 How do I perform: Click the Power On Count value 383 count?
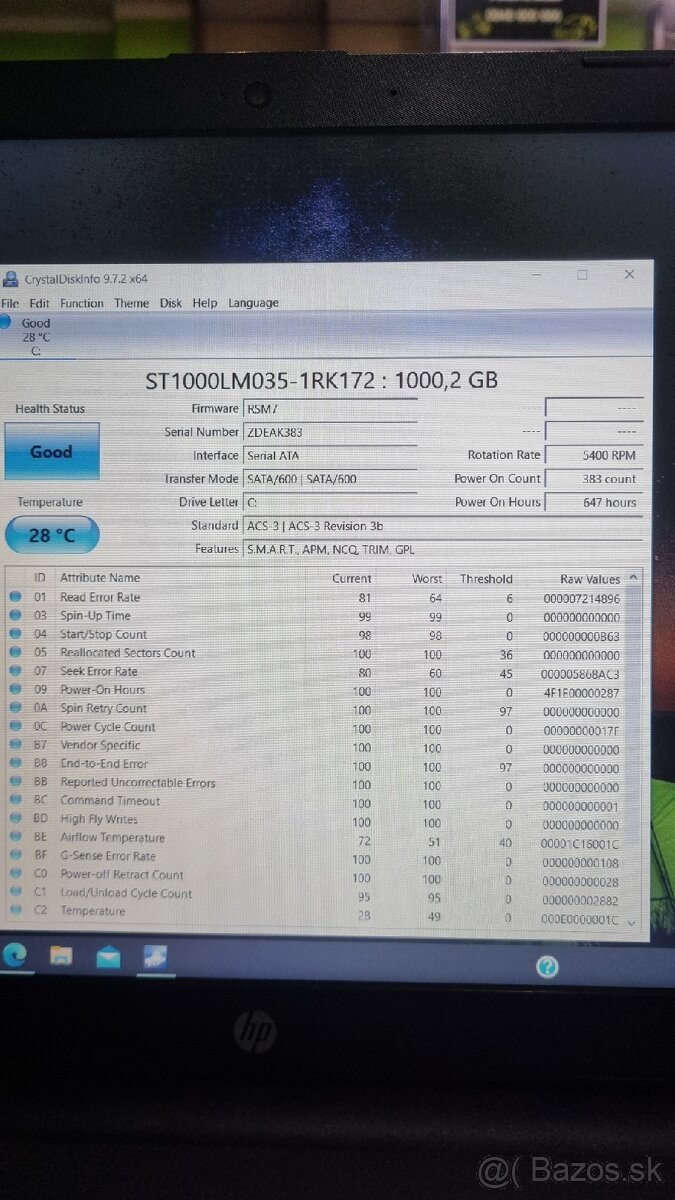(593, 479)
